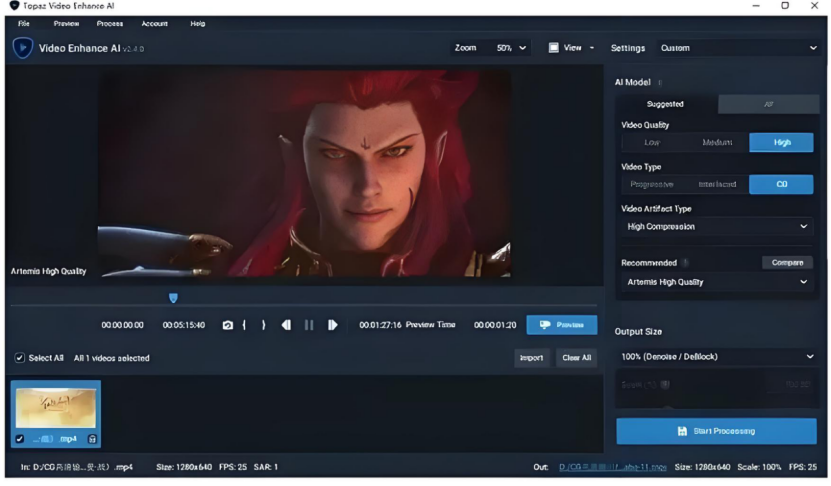The width and height of the screenshot is (831, 486).
Task: Switch to the Suggested AI model tab
Action: tap(666, 104)
